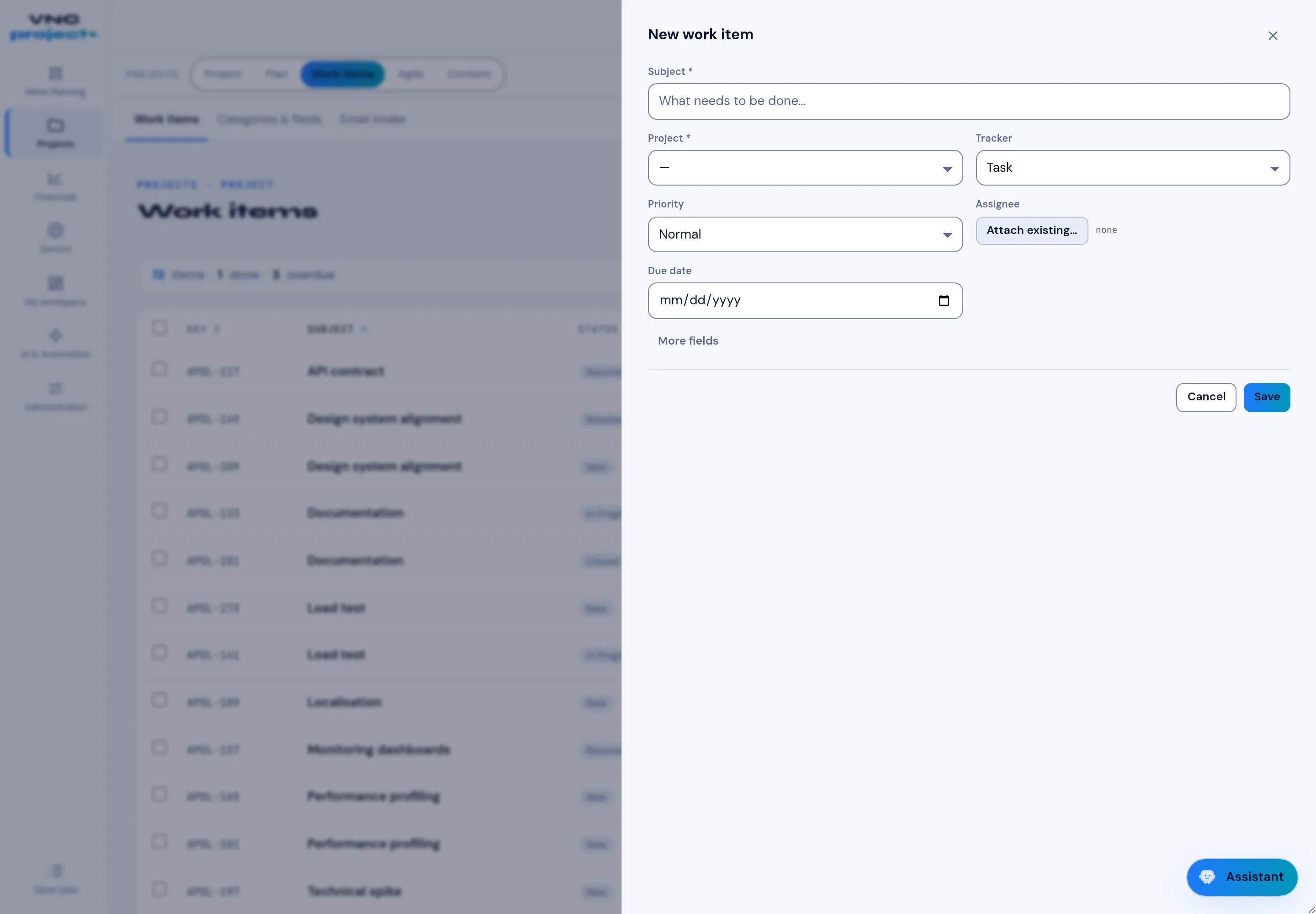The height and width of the screenshot is (914, 1316).
Task: Save the new work item
Action: click(1266, 398)
